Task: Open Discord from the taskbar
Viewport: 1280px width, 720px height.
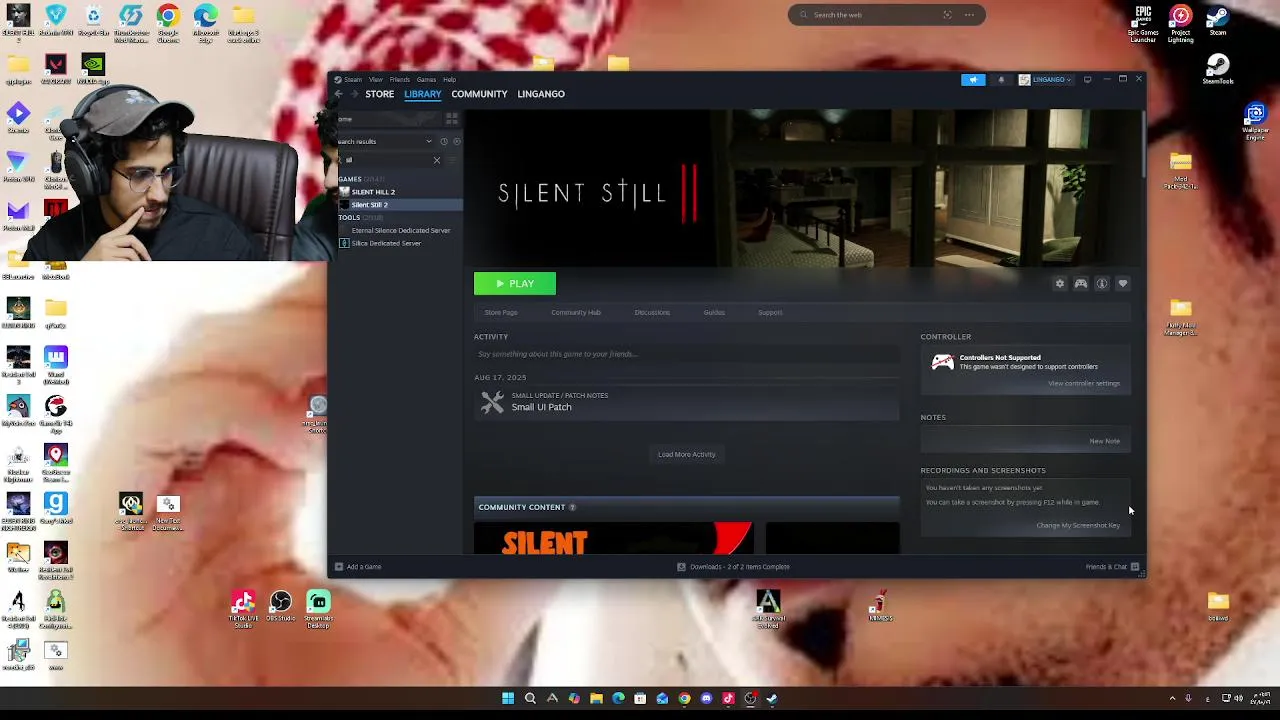Action: click(x=706, y=699)
